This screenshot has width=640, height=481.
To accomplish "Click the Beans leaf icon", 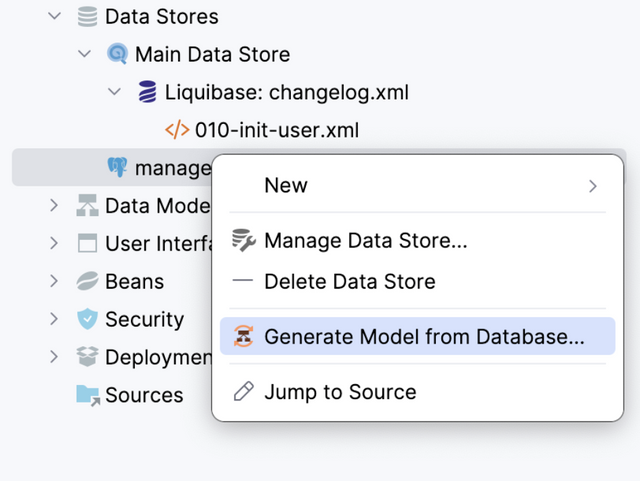I will [88, 282].
